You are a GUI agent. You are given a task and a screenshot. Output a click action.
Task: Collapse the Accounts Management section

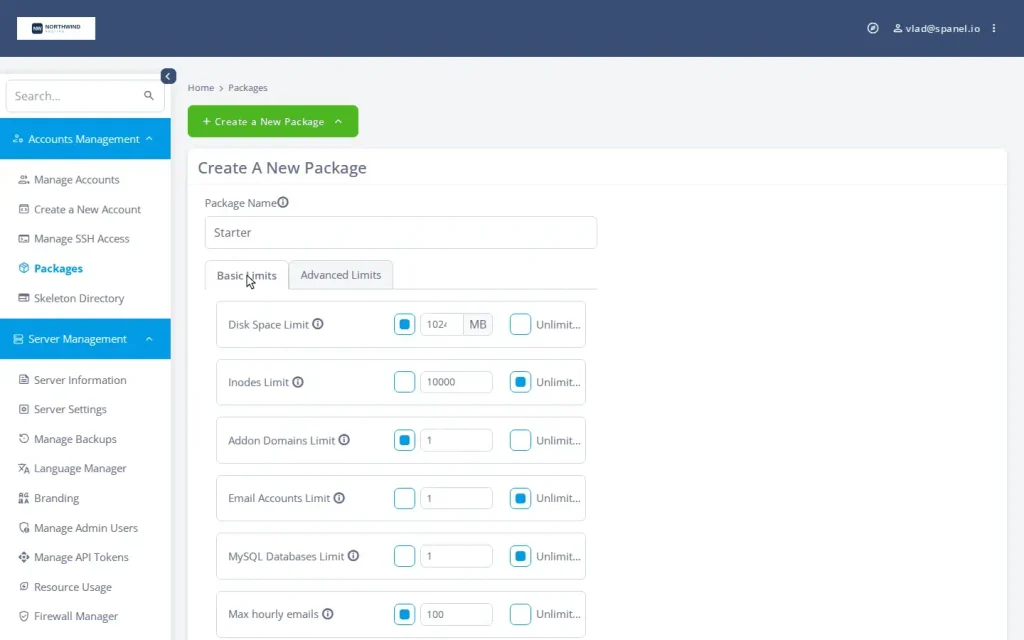(85, 138)
